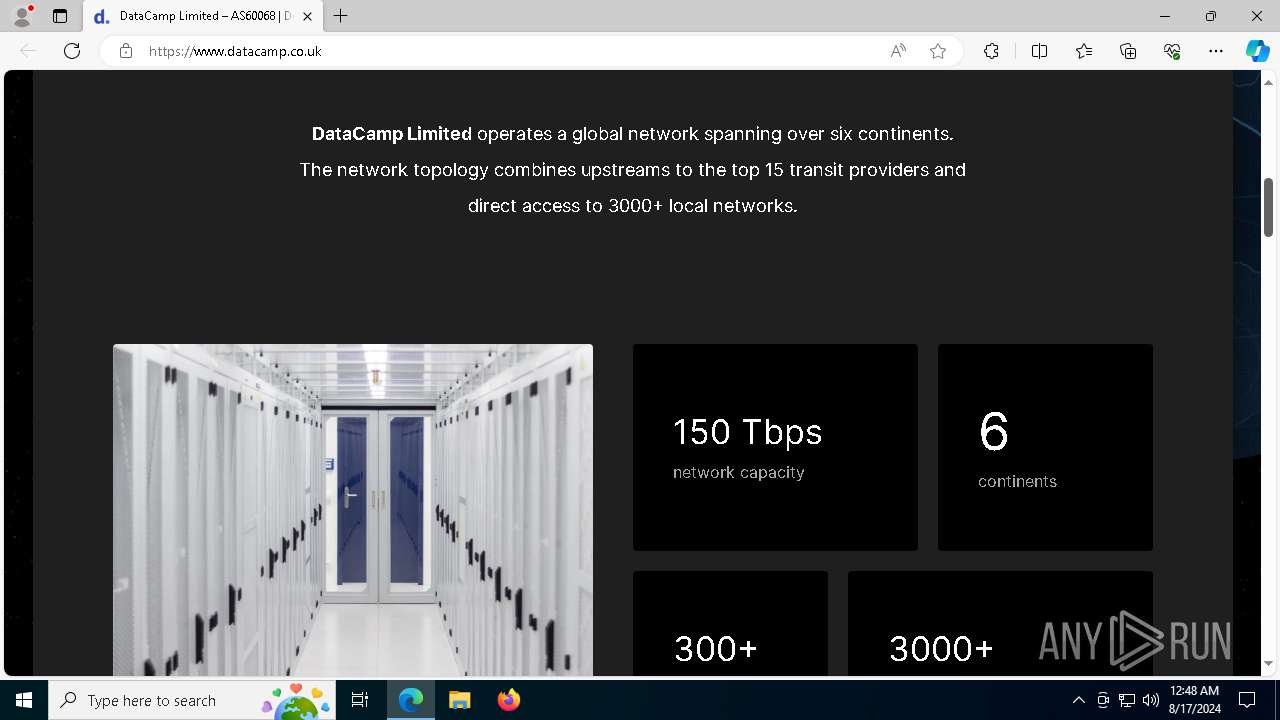Click the page vertical scrollbar thumb
The height and width of the screenshot is (720, 1280).
(x=1268, y=207)
